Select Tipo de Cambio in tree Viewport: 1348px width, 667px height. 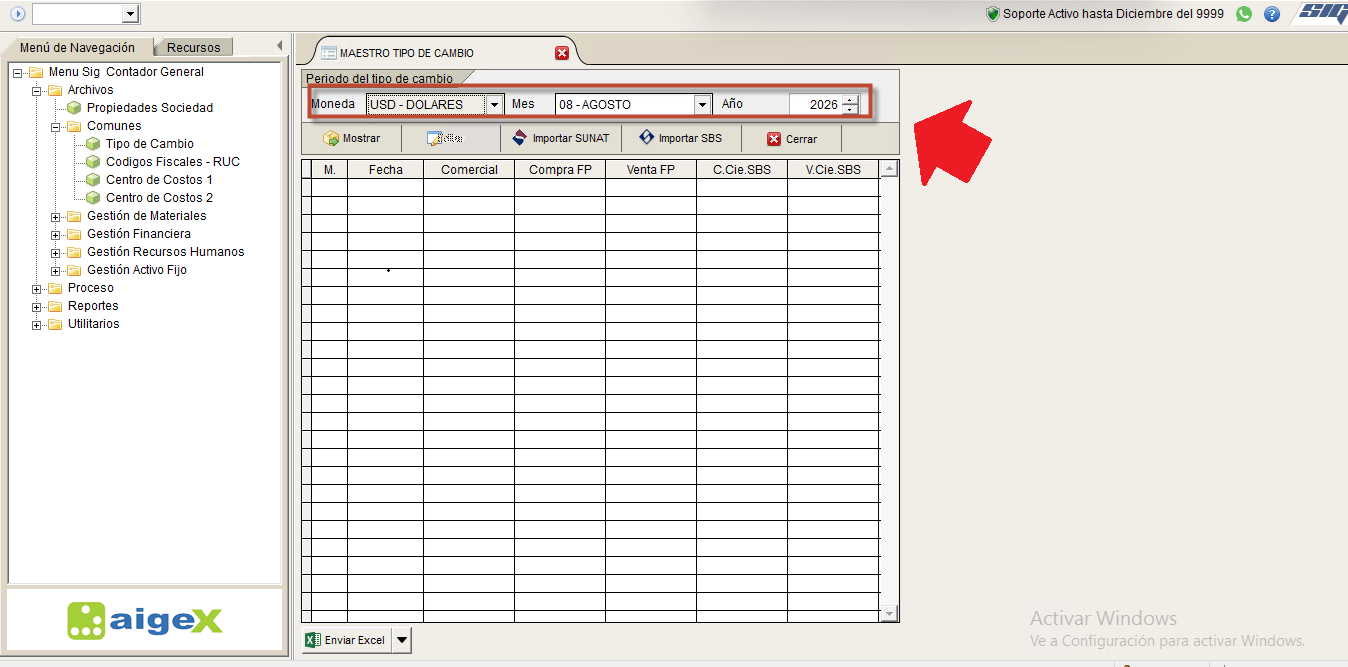pyautogui.click(x=150, y=144)
